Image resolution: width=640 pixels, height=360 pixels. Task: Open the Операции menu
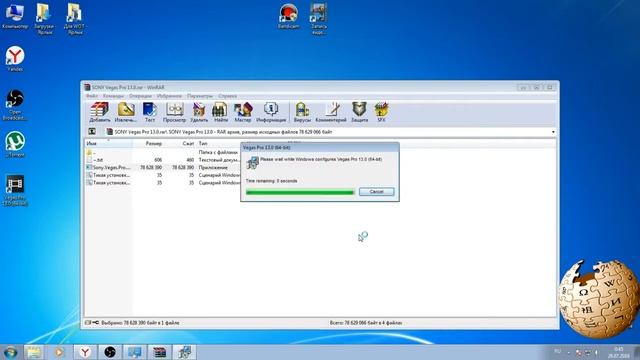[x=140, y=96]
